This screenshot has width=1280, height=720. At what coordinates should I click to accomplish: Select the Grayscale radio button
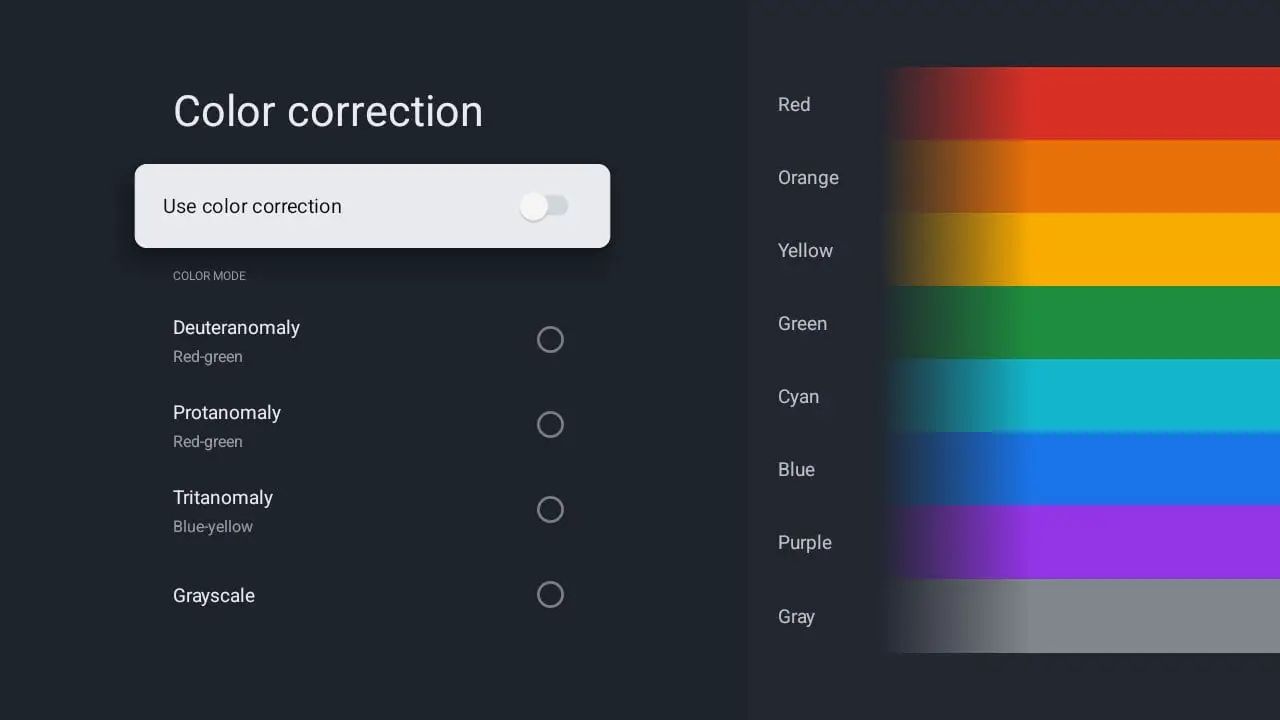click(550, 595)
